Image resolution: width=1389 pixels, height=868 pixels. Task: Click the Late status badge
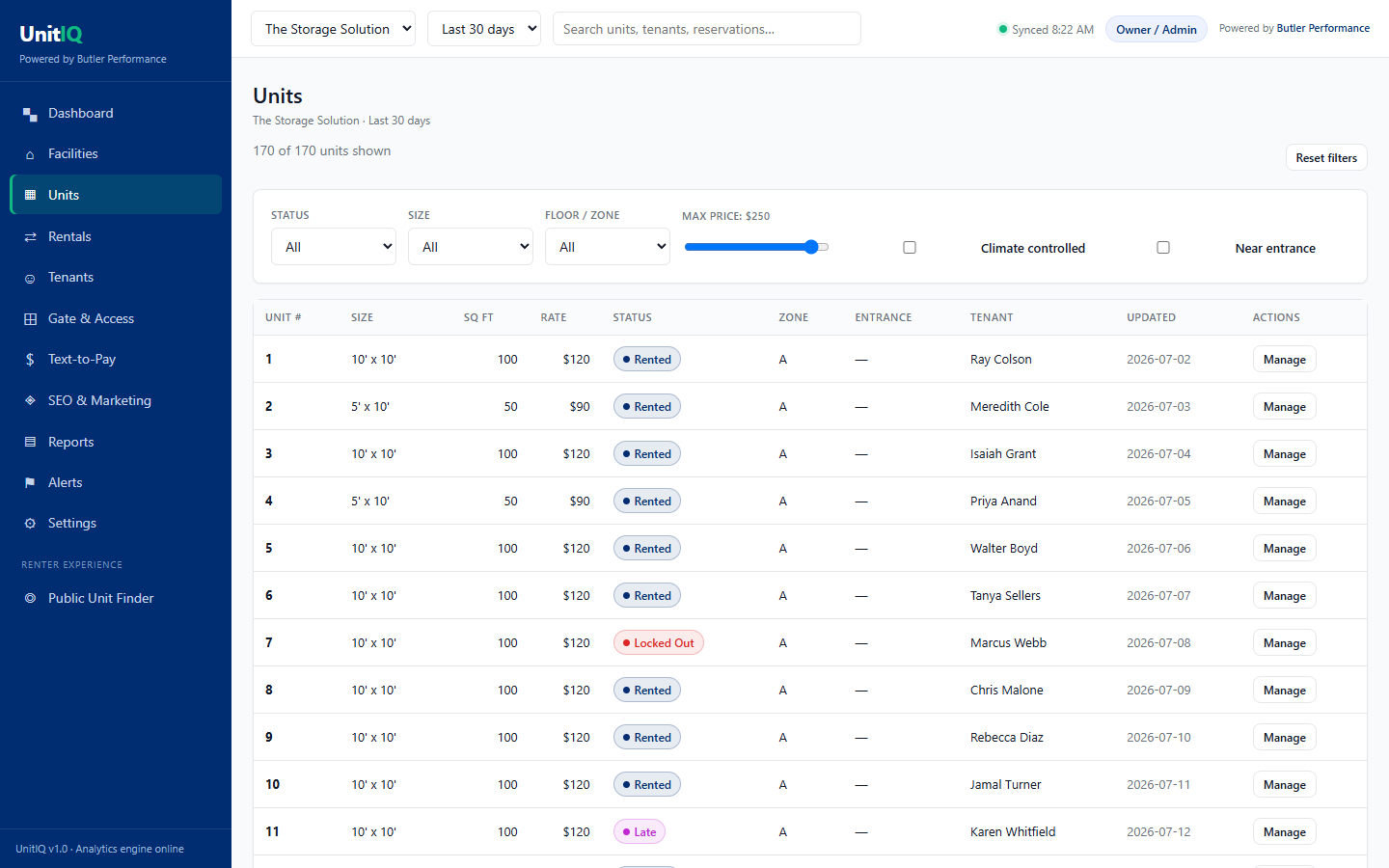(640, 832)
